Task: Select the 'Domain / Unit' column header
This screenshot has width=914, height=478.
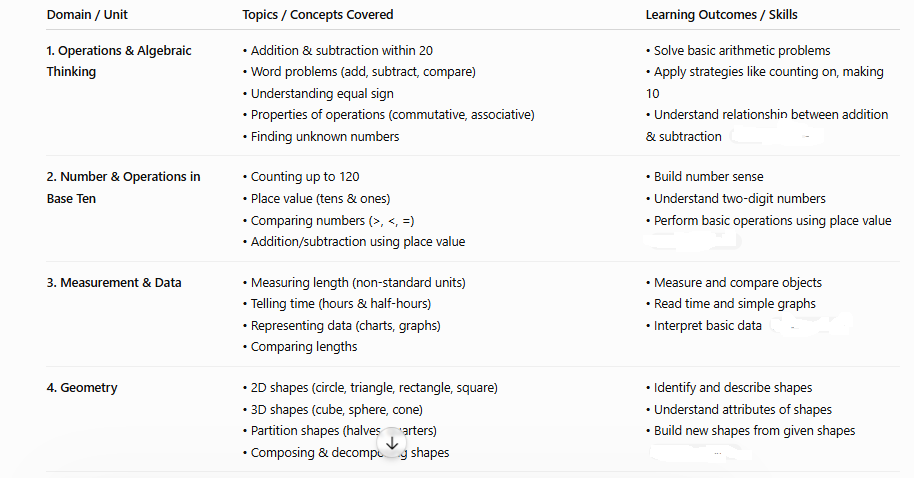Action: coord(87,15)
